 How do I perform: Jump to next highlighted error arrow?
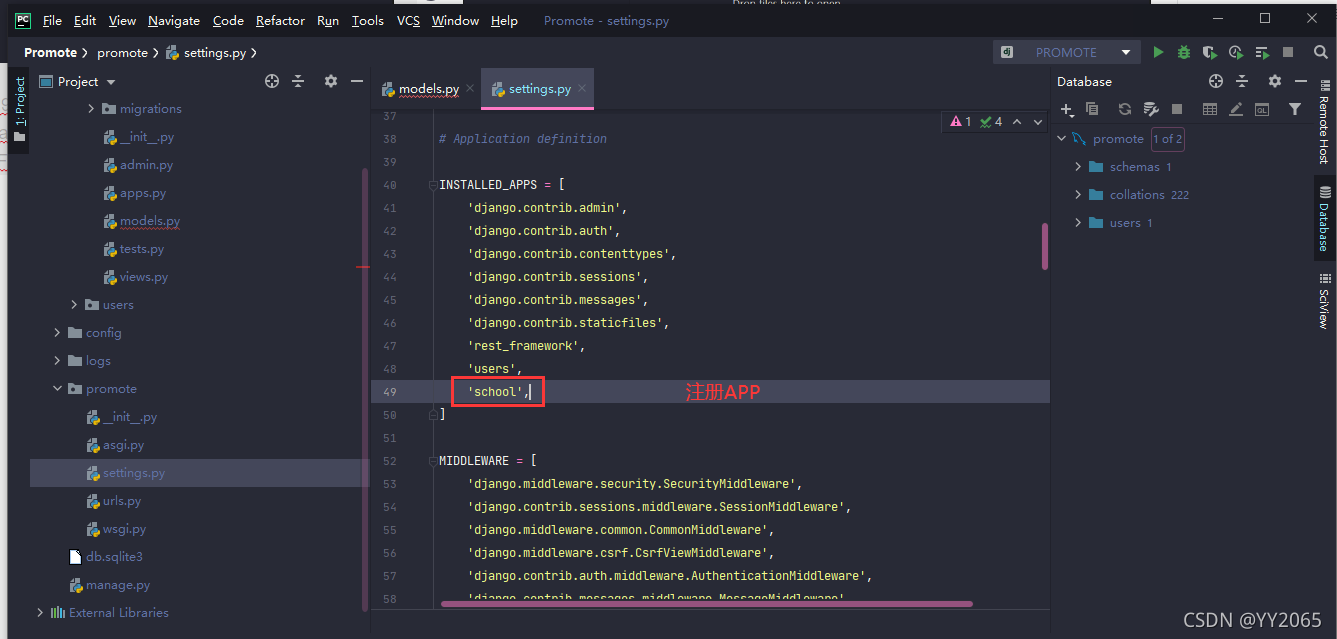click(x=1038, y=122)
